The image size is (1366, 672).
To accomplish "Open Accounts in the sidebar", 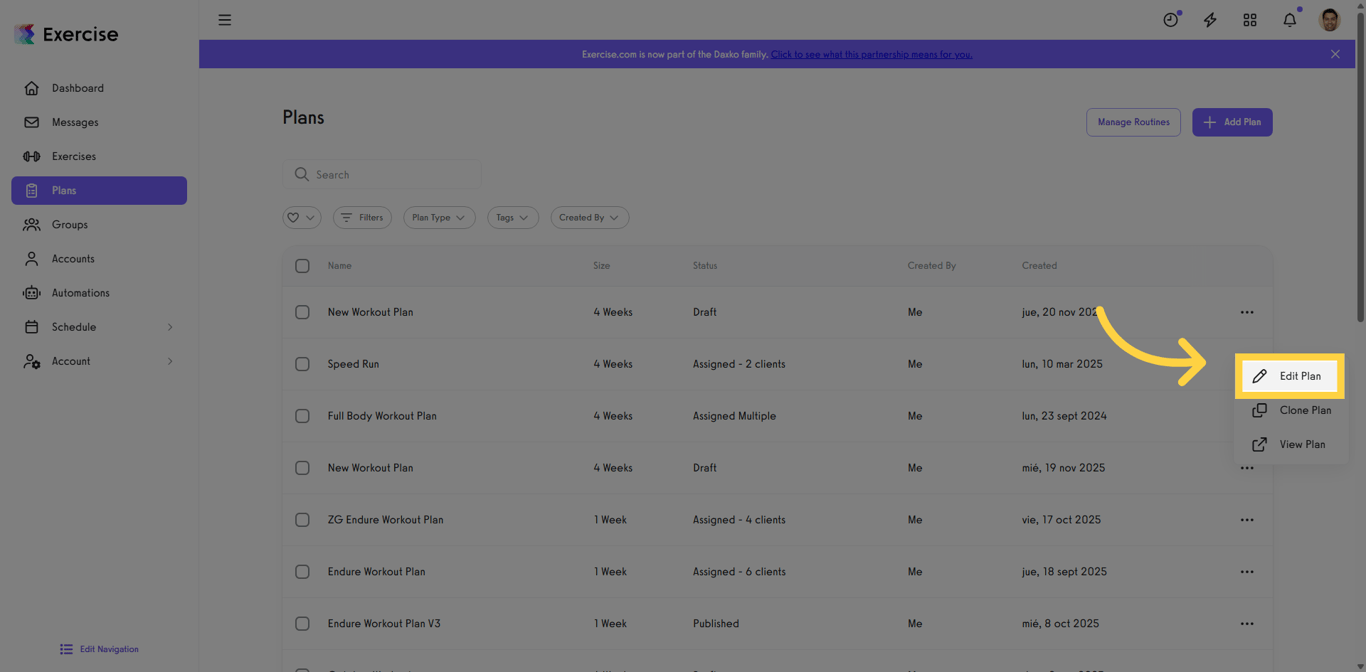I will [x=99, y=258].
